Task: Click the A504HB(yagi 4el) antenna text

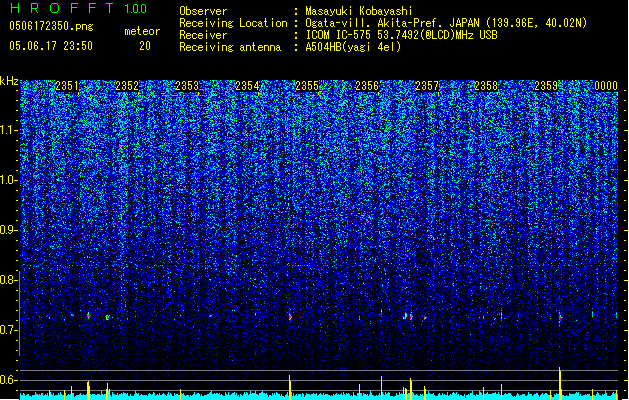Action: tap(353, 47)
